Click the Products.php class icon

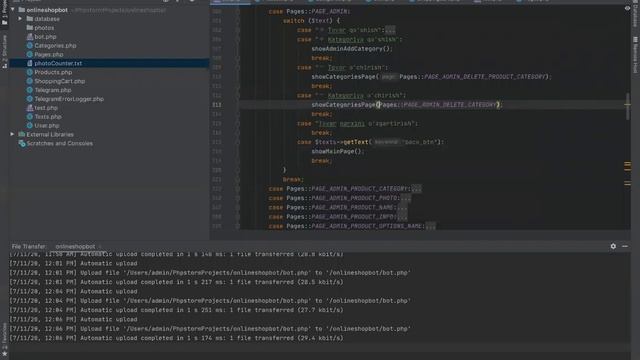pos(29,72)
